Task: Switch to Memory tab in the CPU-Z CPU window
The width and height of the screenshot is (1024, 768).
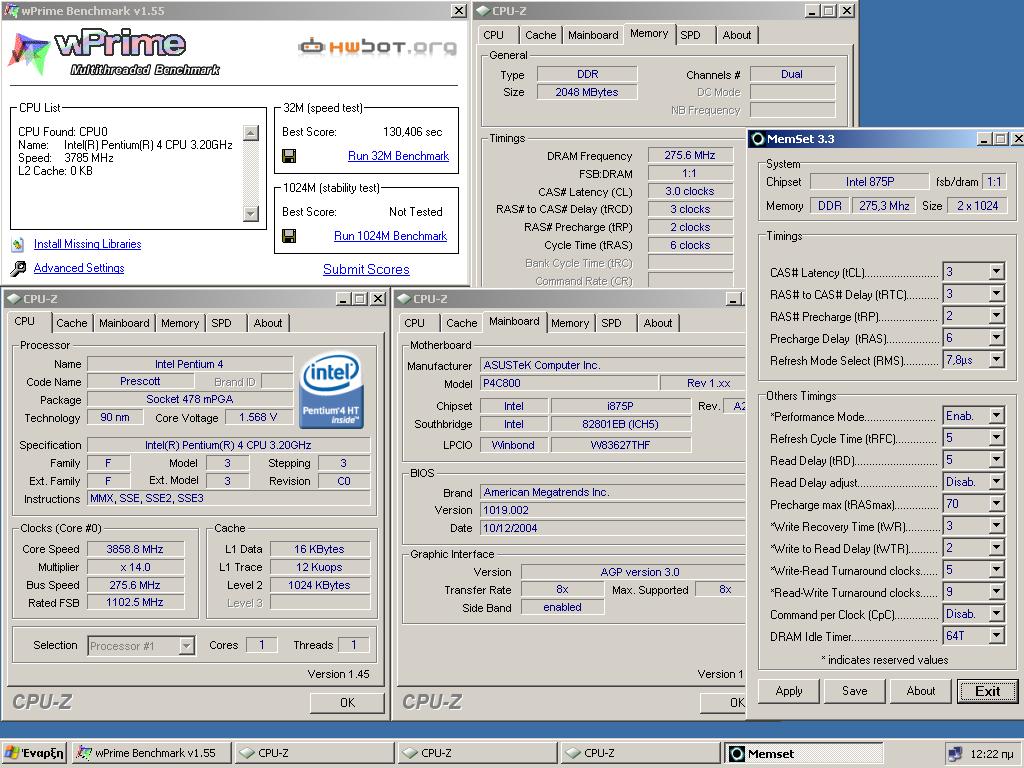Action: point(180,323)
